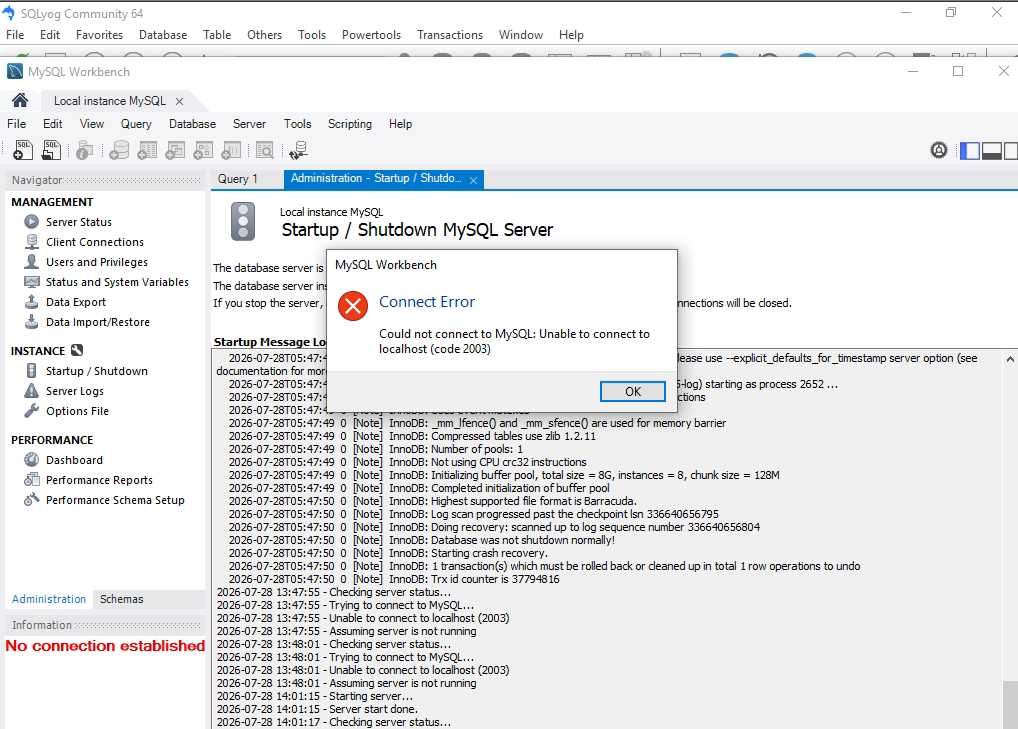Image resolution: width=1018 pixels, height=729 pixels.
Task: Open SQLyog Favorites menu
Action: (99, 35)
